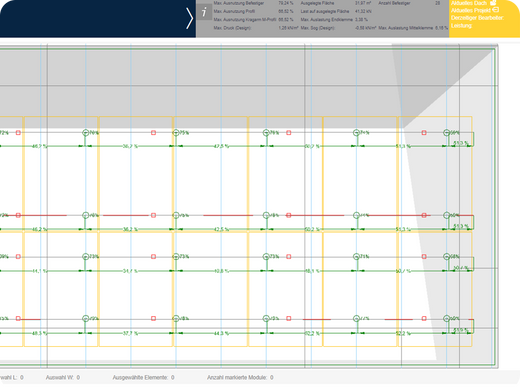Screen dimensions: 520x390
Task: Select the fastener circle labeled 75% in top rail
Action: pyautogui.click(x=176, y=133)
